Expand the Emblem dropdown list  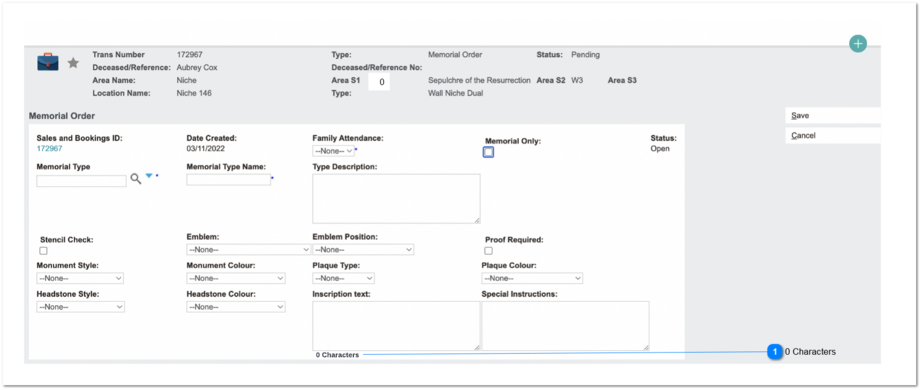click(x=248, y=250)
